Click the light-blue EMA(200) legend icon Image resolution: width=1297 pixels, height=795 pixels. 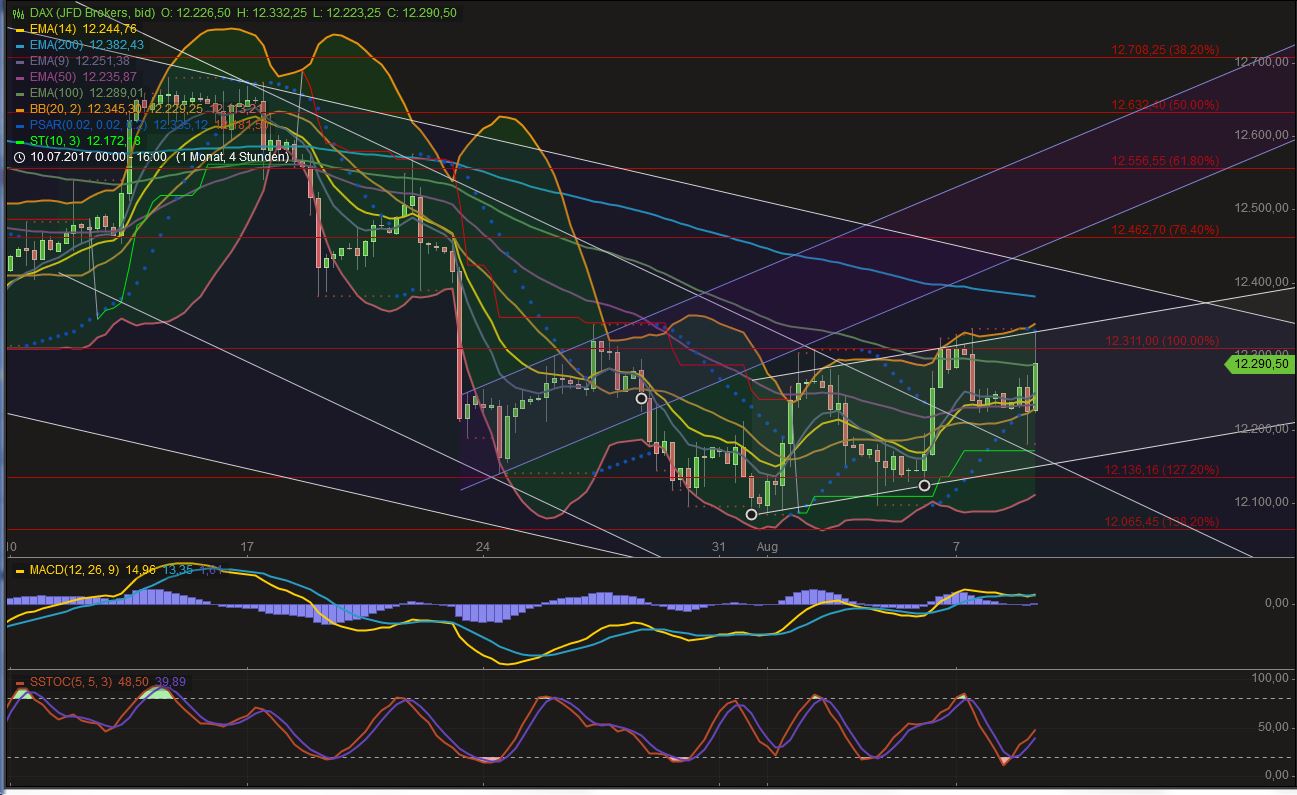pyautogui.click(x=21, y=45)
